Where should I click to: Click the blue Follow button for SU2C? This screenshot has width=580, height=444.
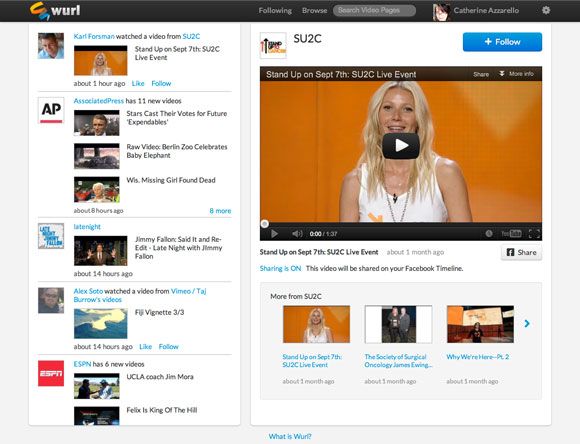pos(502,42)
